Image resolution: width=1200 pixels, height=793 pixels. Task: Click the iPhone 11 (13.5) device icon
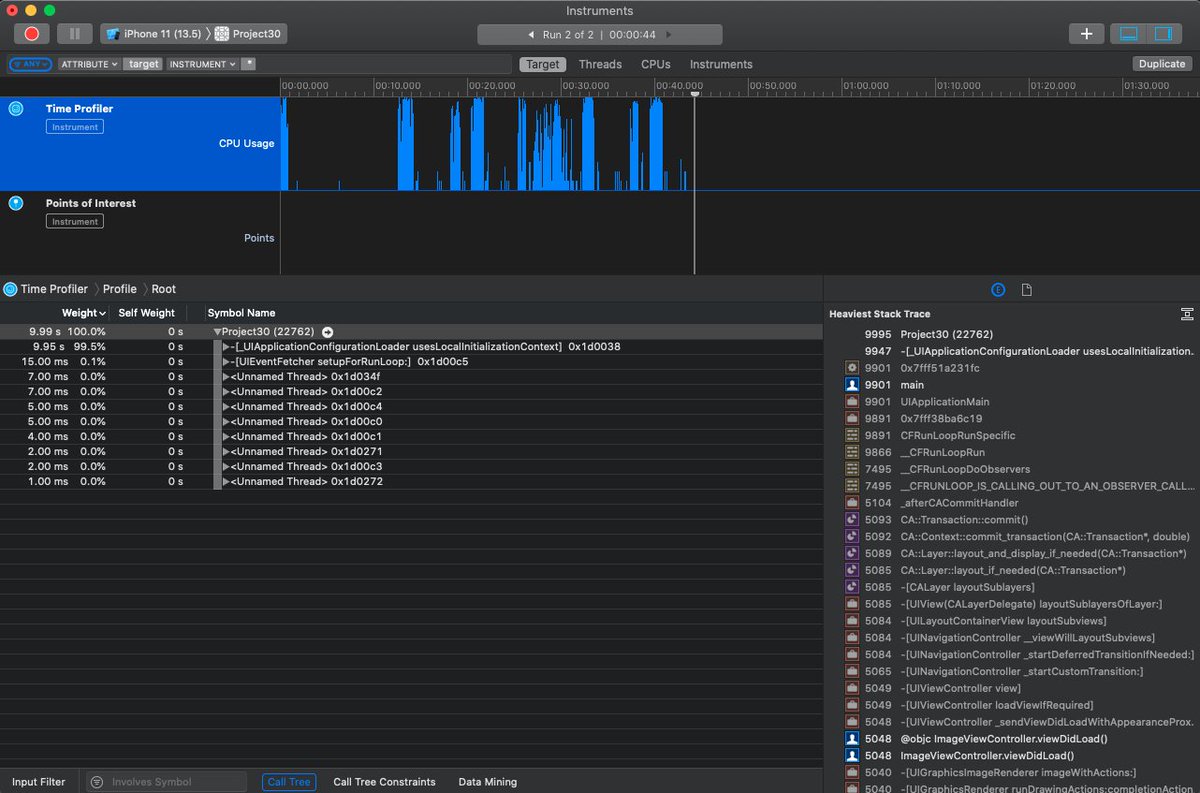pyautogui.click(x=114, y=34)
